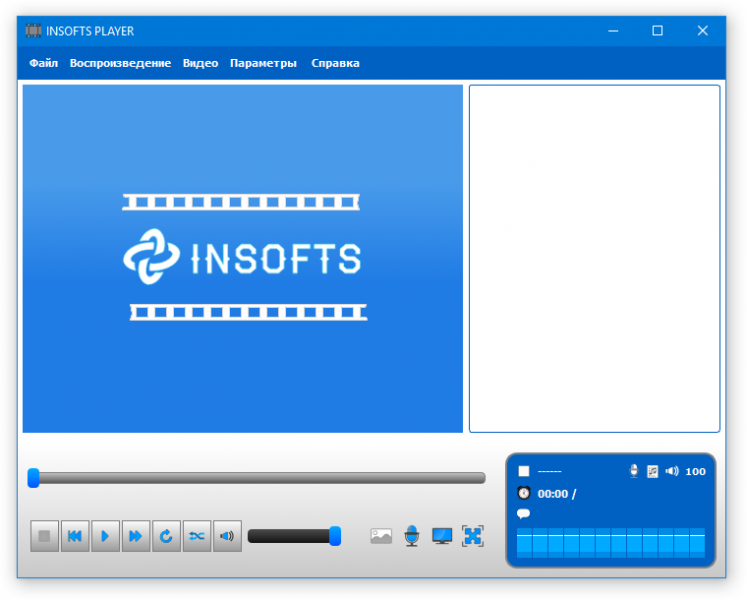Click the small microphone icon in the status panel
The height and width of the screenshot is (600, 747).
tap(634, 471)
